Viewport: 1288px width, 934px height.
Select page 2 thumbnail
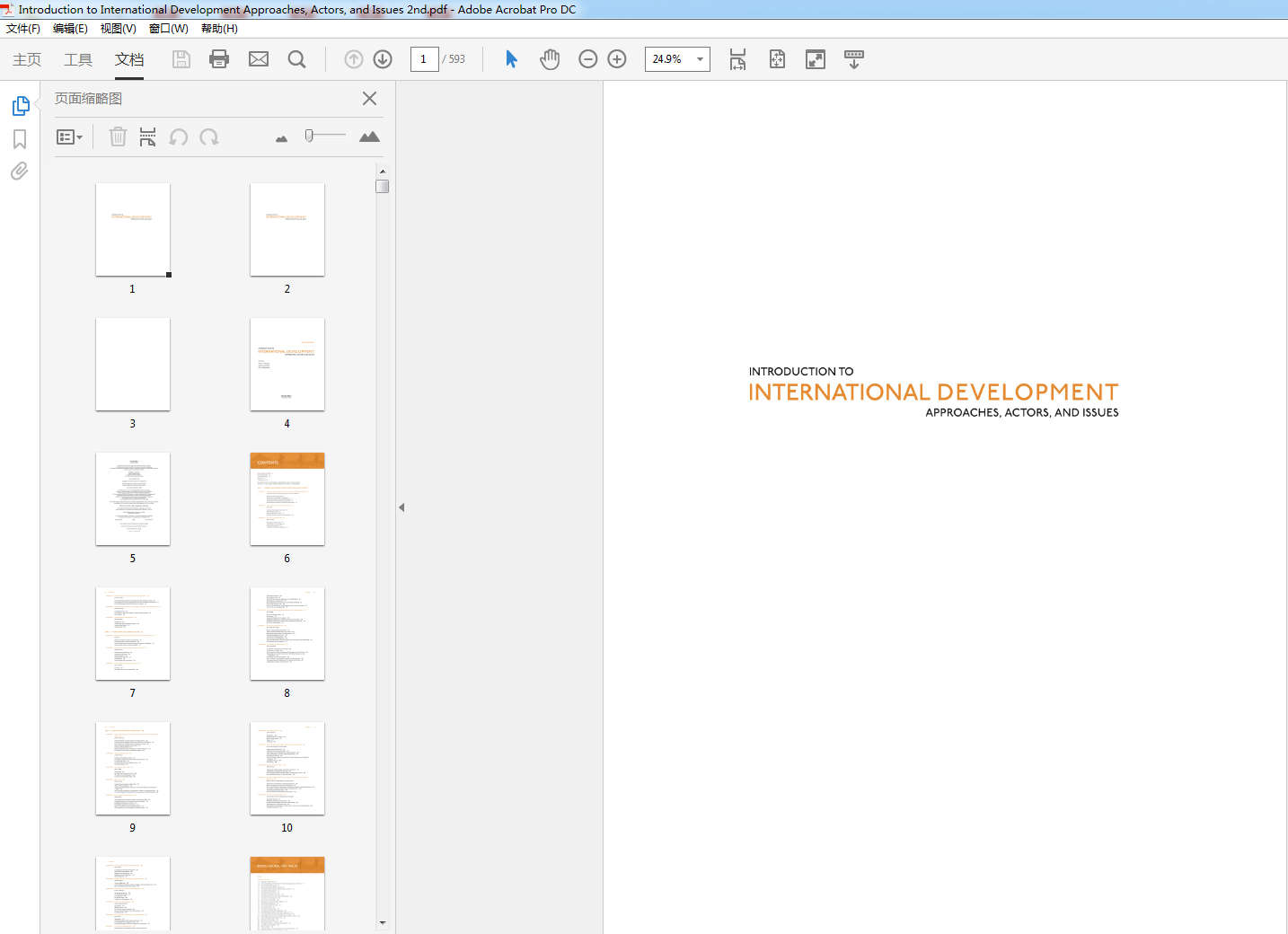point(287,230)
